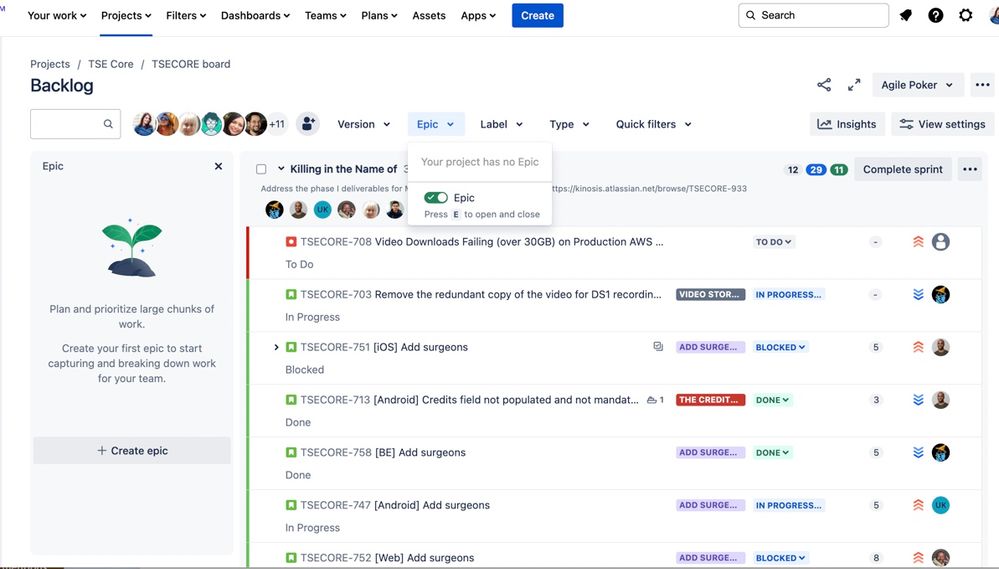Collapse the Killing in the Name of sprint
The image size is (999, 569).
[281, 169]
